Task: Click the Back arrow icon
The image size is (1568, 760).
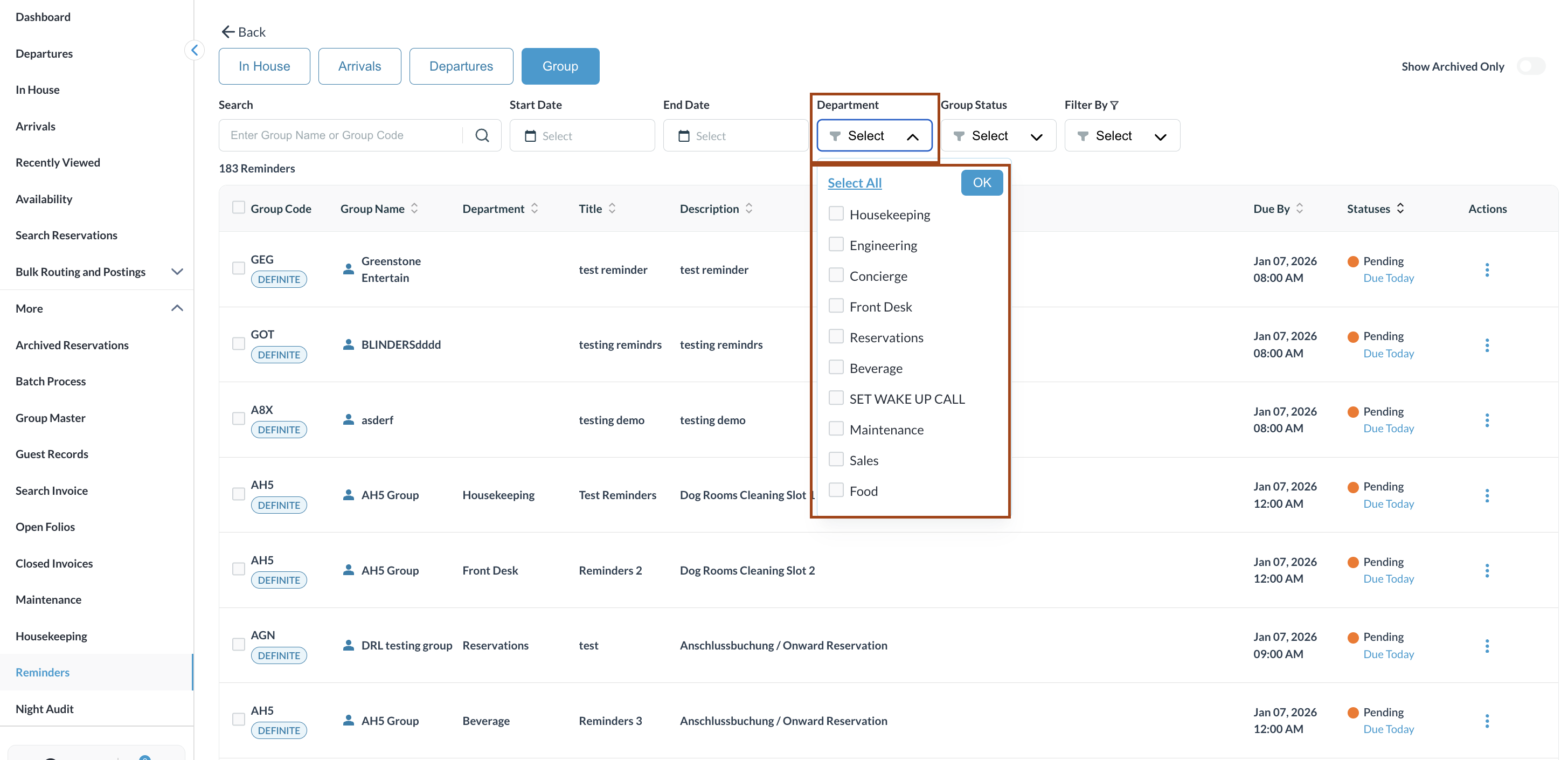Action: click(x=227, y=32)
